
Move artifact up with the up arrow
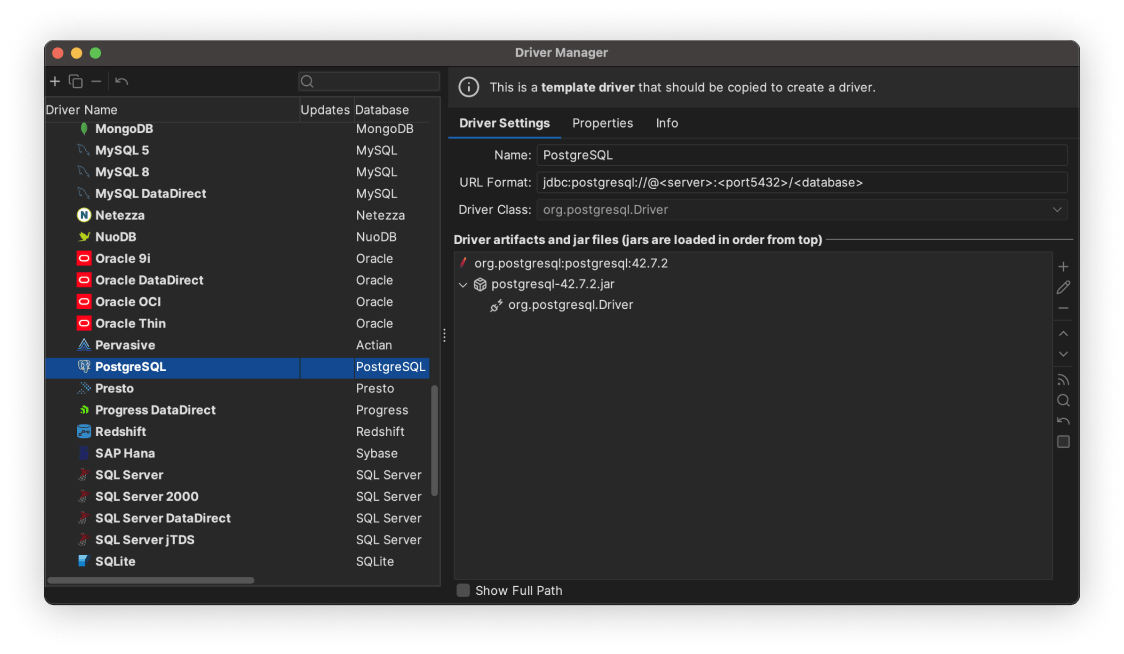1063,334
